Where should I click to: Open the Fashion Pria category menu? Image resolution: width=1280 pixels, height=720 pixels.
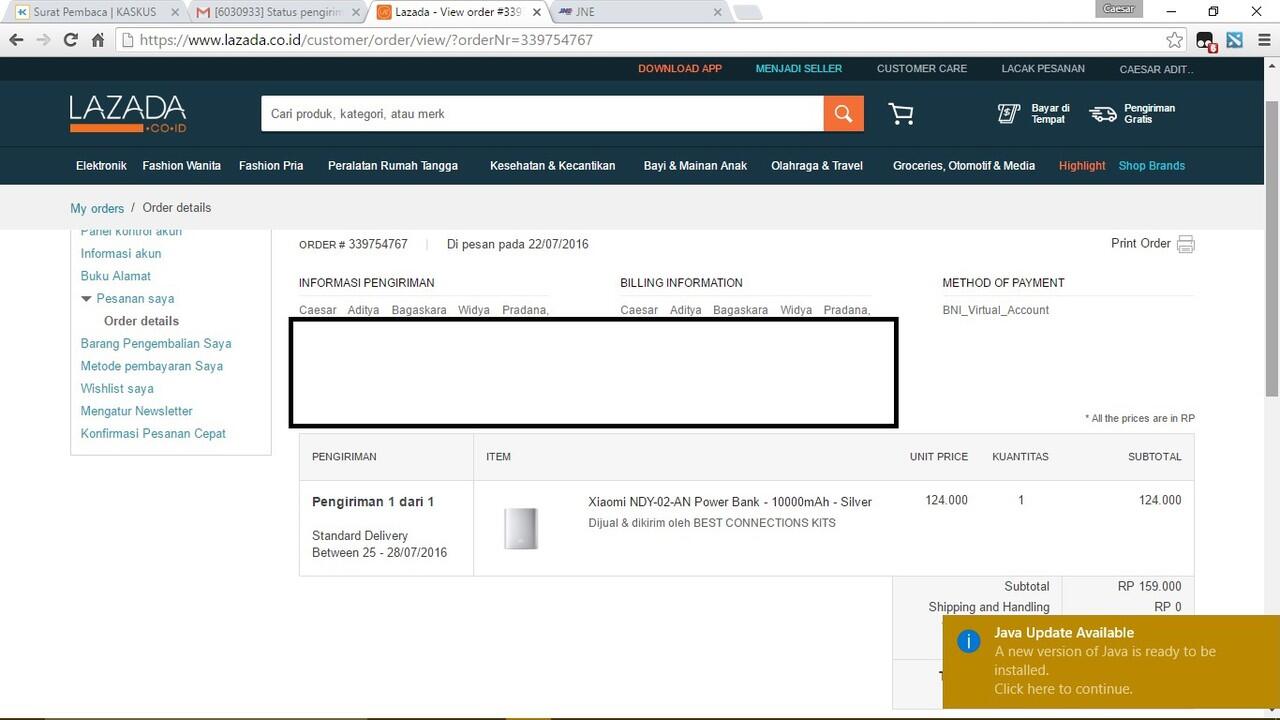click(x=271, y=166)
